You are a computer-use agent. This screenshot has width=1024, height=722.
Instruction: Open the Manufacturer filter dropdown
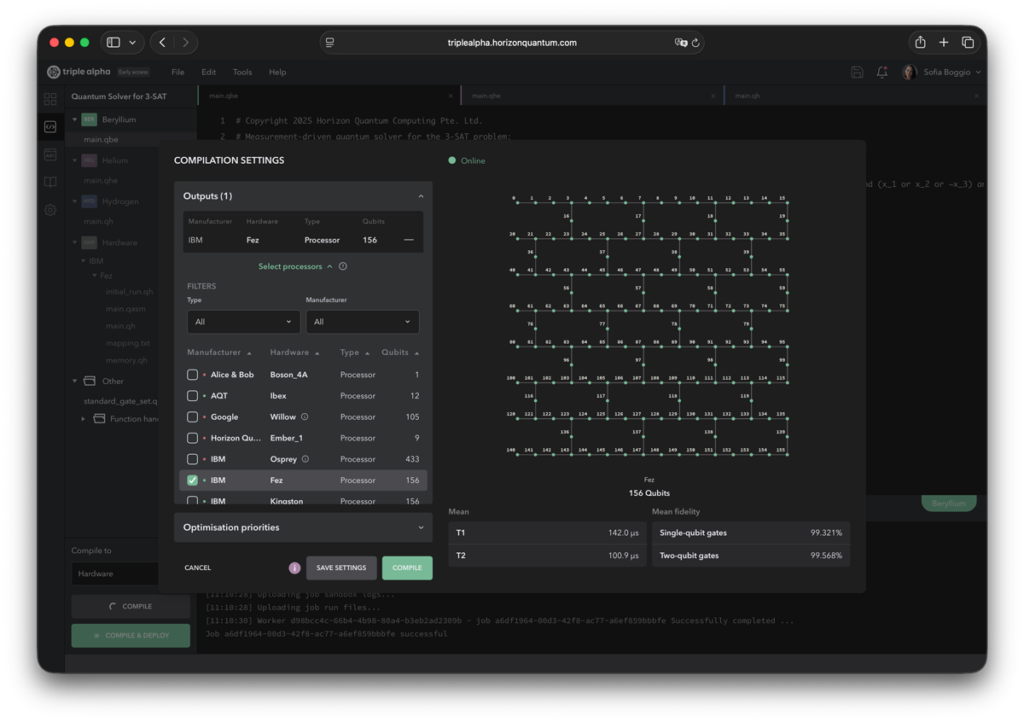[362, 322]
